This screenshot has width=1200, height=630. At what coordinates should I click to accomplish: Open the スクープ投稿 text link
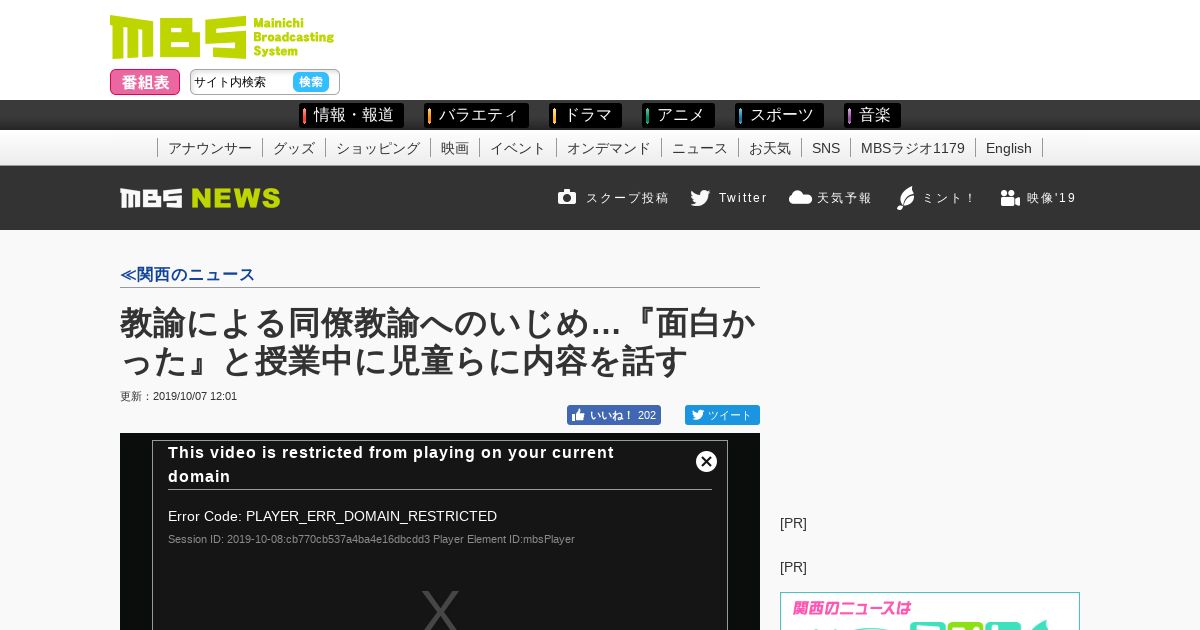pyautogui.click(x=627, y=198)
